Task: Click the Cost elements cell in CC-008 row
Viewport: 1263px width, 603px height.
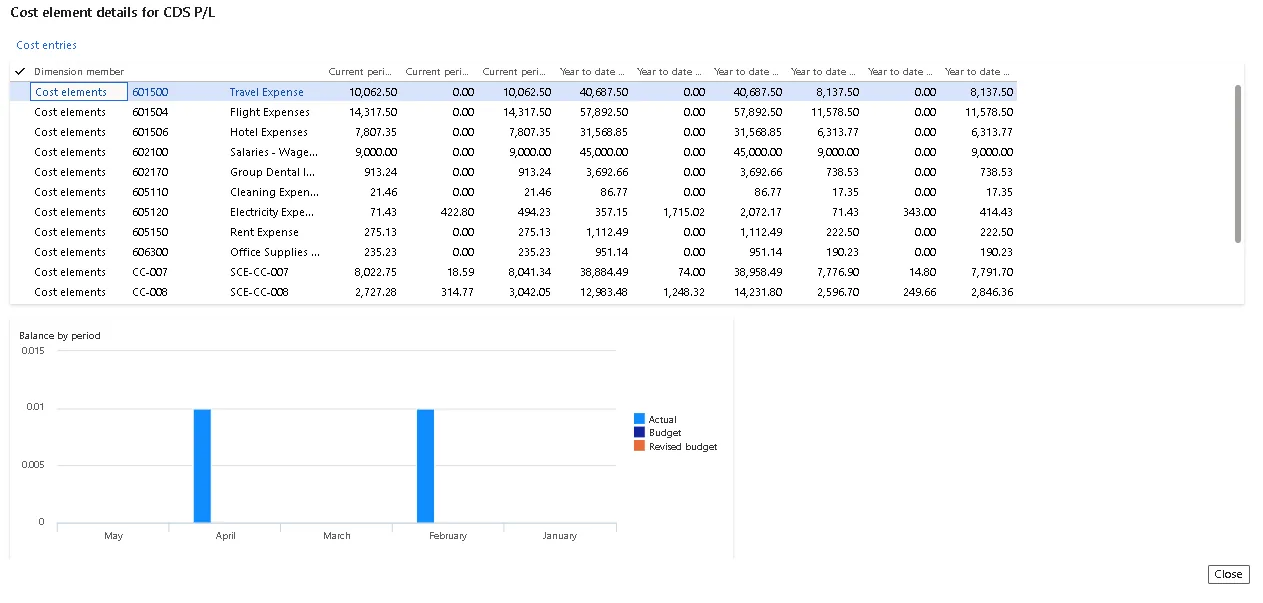Action: [x=70, y=292]
